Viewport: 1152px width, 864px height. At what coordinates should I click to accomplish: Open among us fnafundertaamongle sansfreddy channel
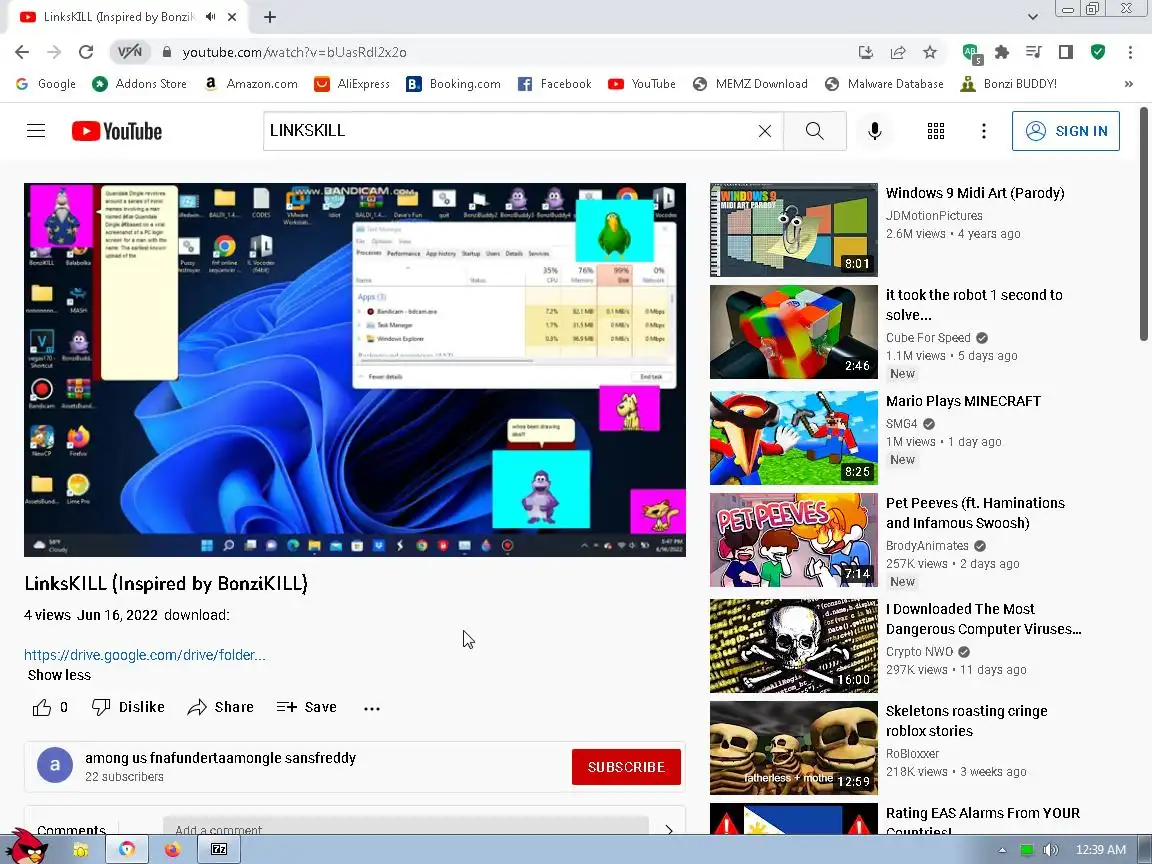tap(220, 758)
